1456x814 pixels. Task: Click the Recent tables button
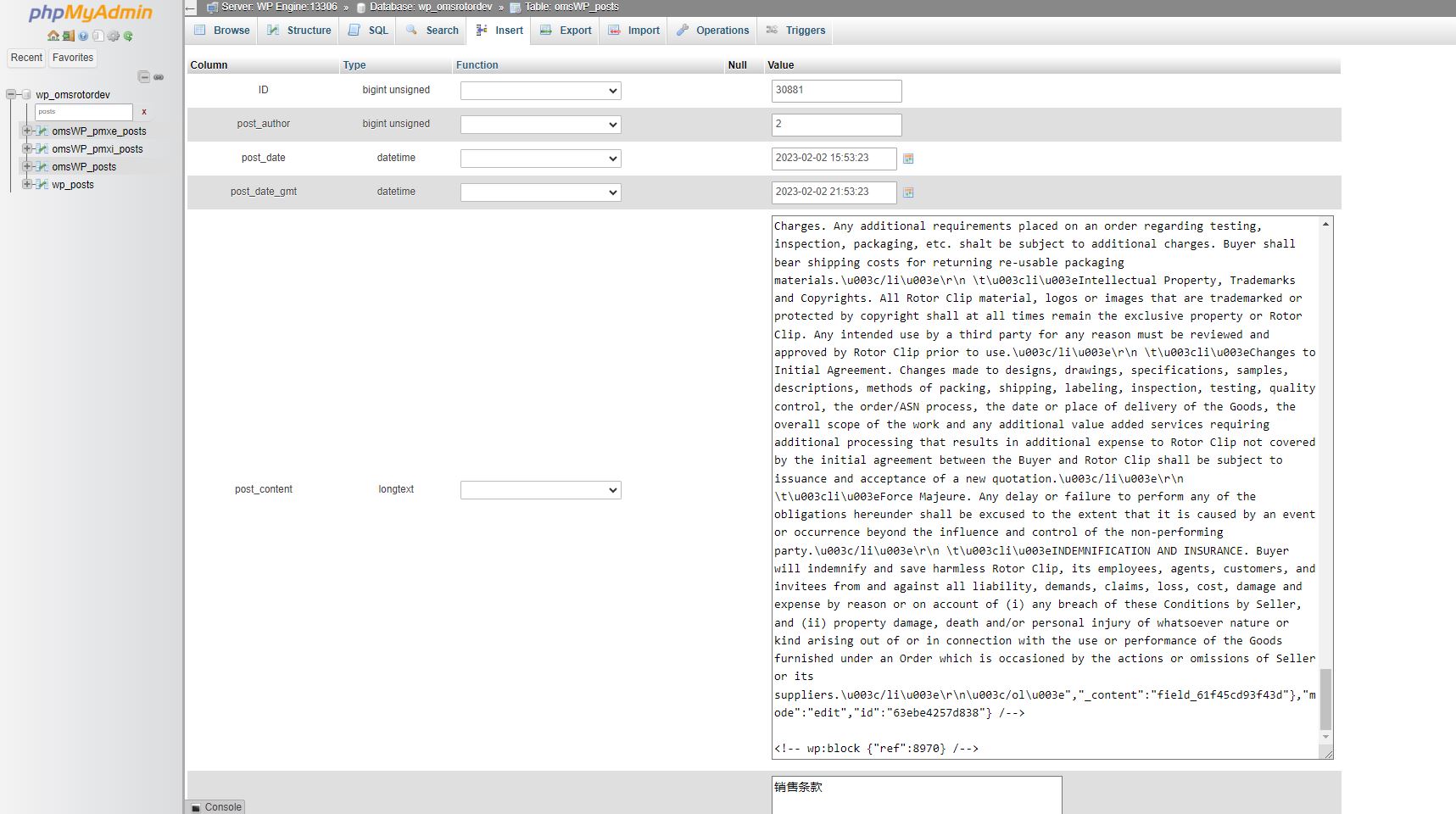(x=26, y=58)
